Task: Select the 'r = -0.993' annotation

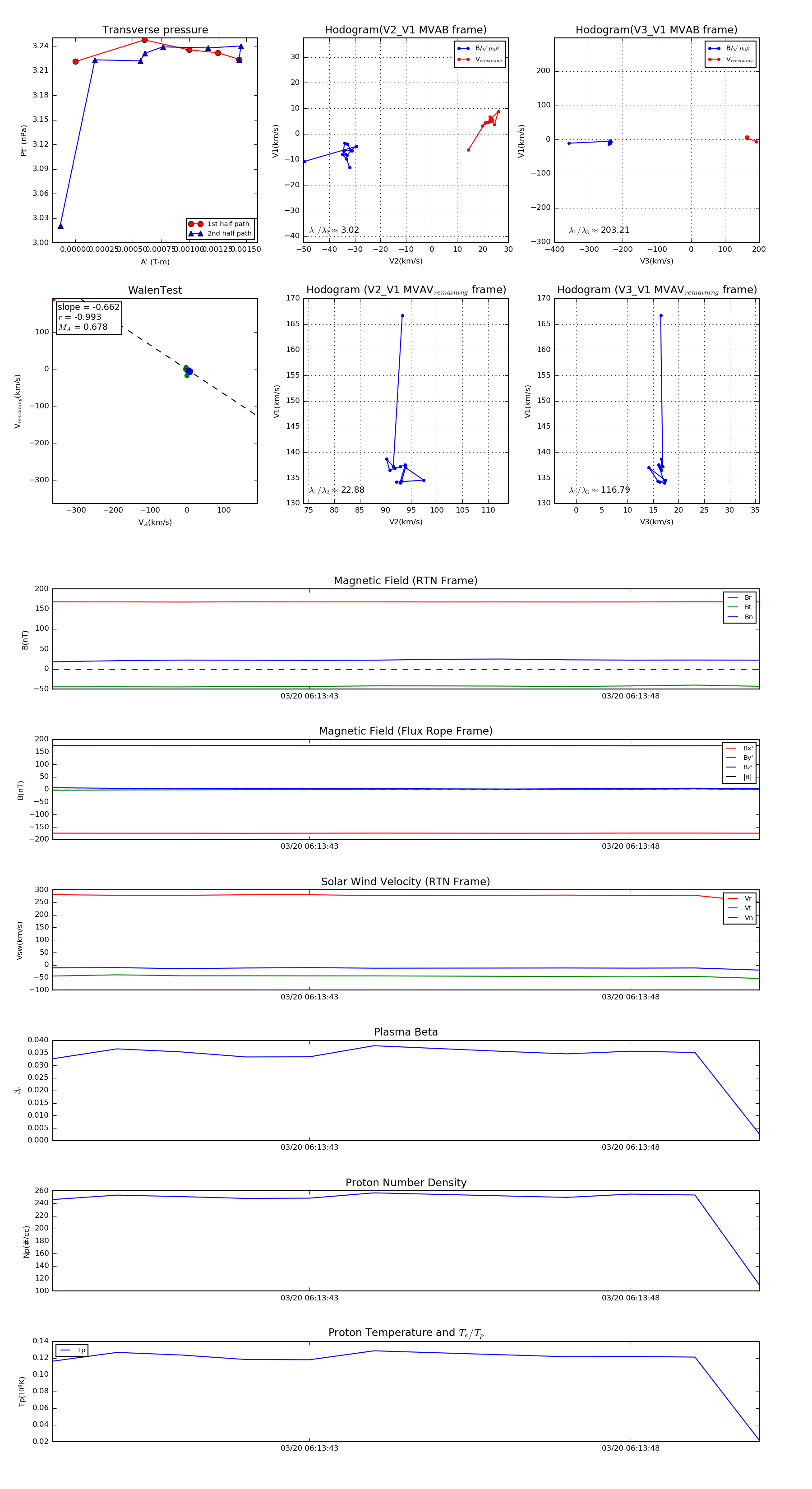Action: click(x=80, y=317)
